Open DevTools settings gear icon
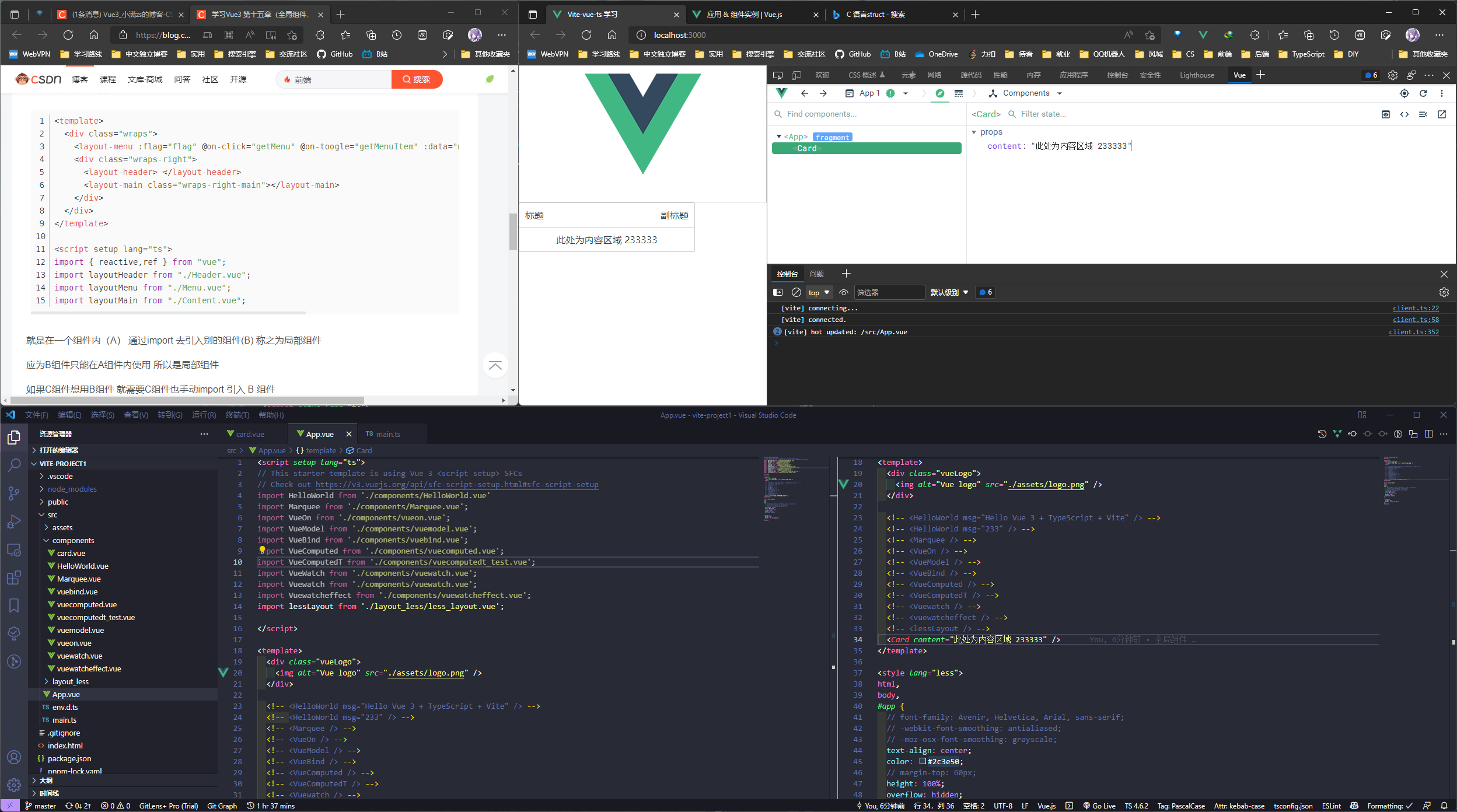Image resolution: width=1457 pixels, height=812 pixels. 1393,75
